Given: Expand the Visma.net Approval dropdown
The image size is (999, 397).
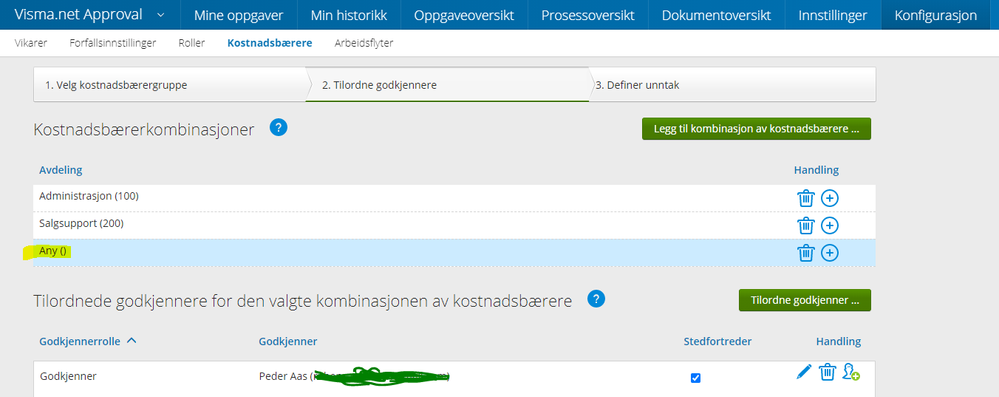Looking at the screenshot, I should (x=161, y=15).
